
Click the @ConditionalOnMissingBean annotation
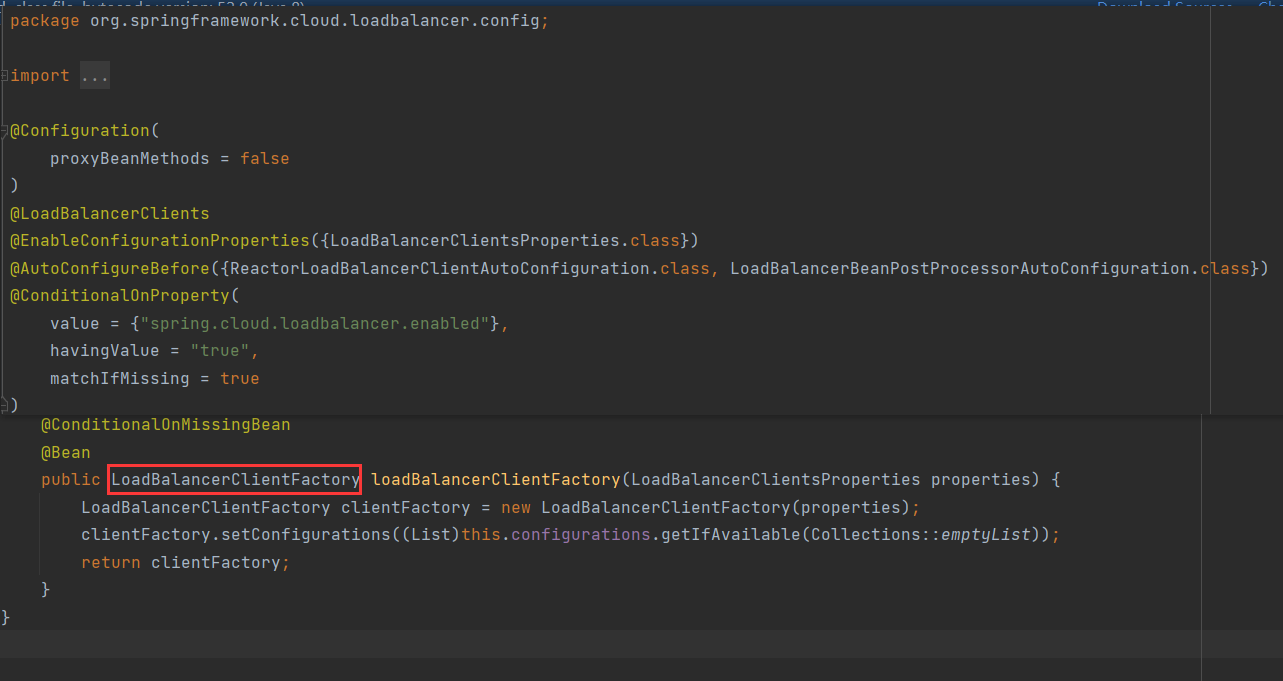pyautogui.click(x=165, y=425)
